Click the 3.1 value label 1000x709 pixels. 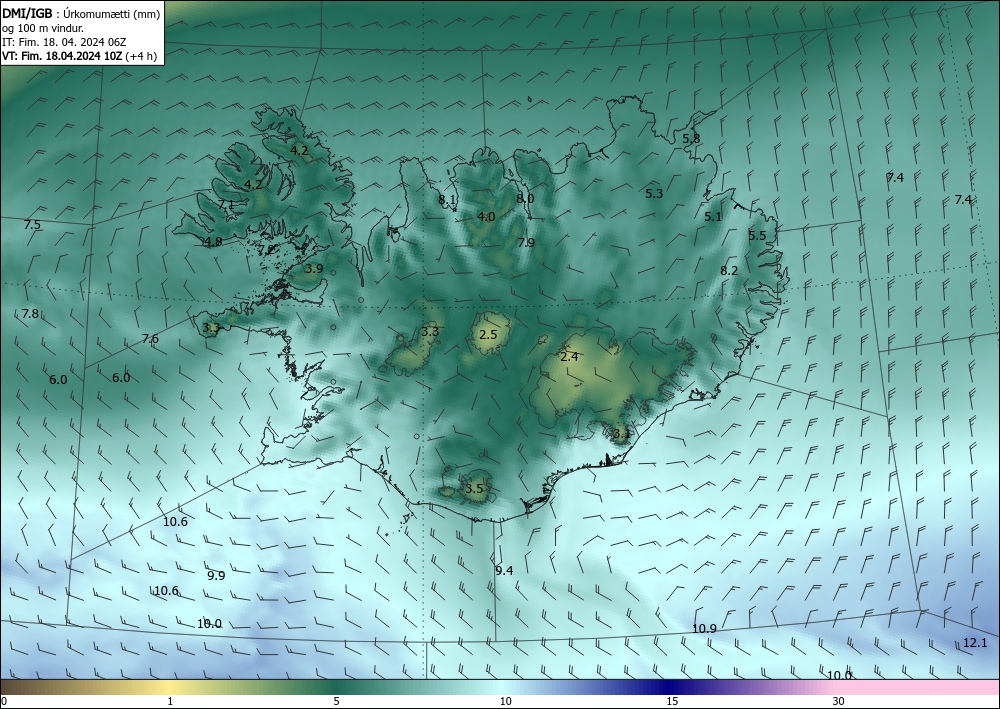pos(621,434)
